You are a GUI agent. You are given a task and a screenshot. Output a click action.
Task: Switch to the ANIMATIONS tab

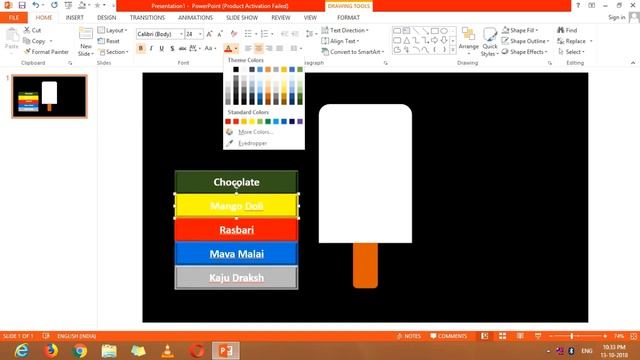point(196,18)
